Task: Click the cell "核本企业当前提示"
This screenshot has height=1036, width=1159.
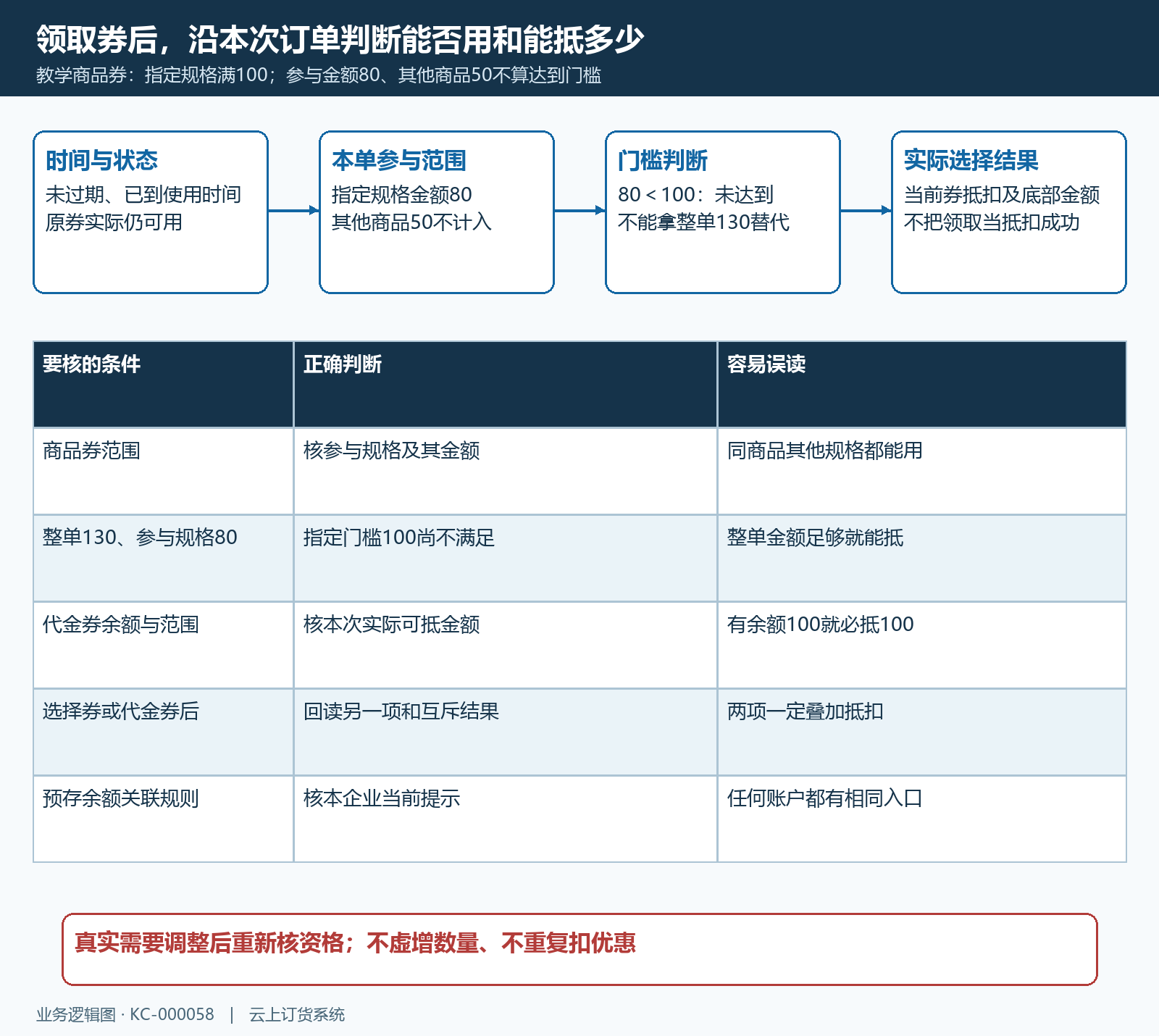Action: (505, 819)
